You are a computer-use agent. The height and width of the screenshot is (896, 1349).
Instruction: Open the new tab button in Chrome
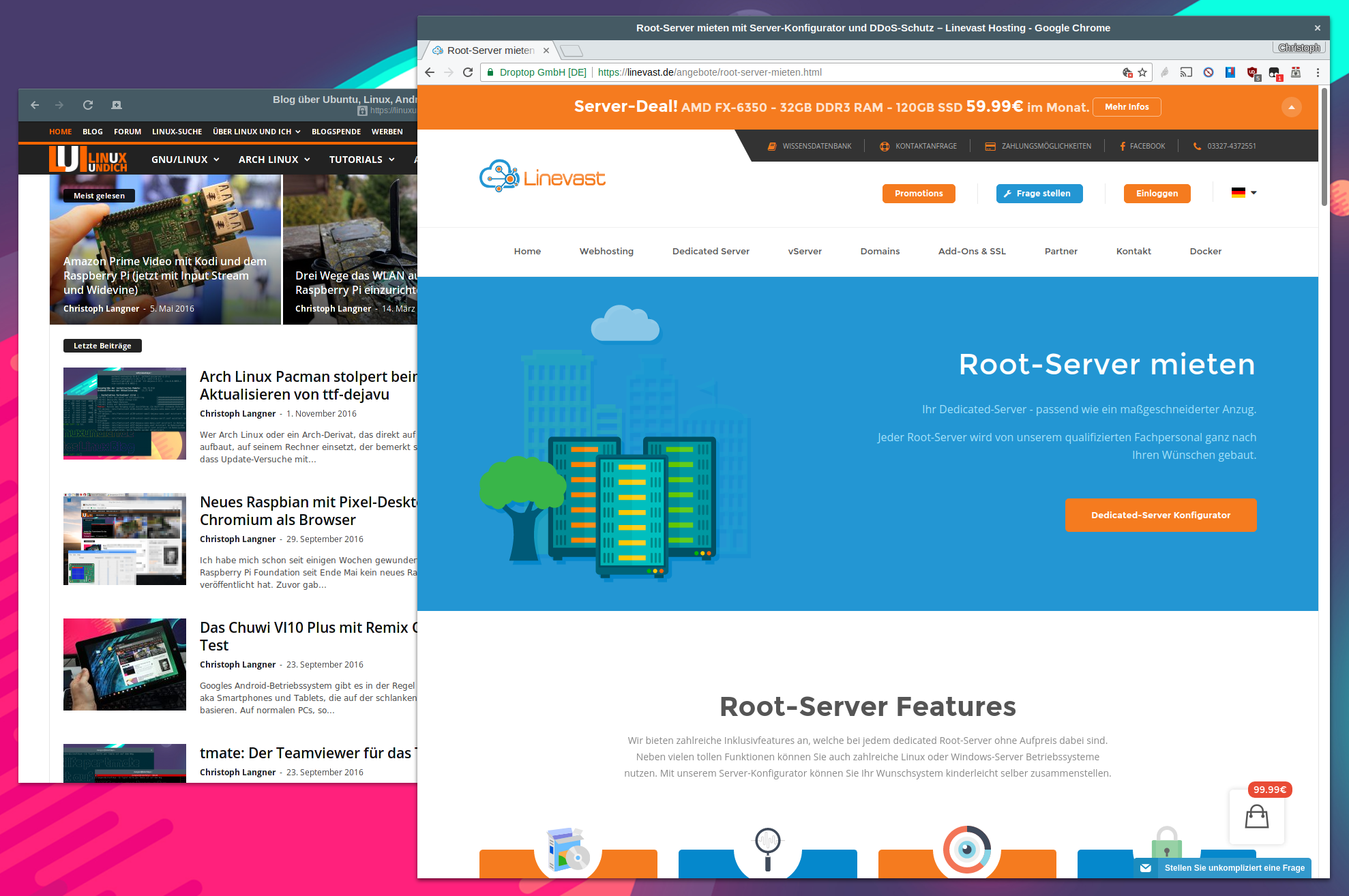tap(571, 50)
